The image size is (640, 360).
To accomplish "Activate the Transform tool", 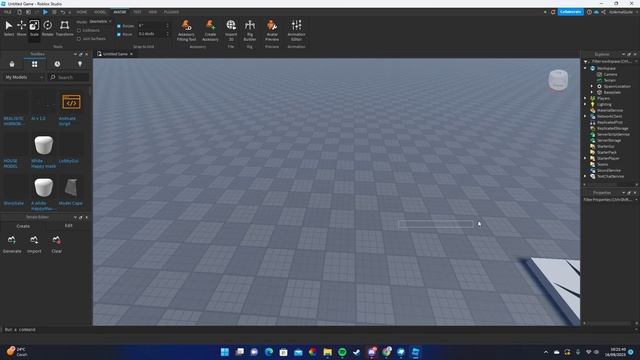I will 64,28.
